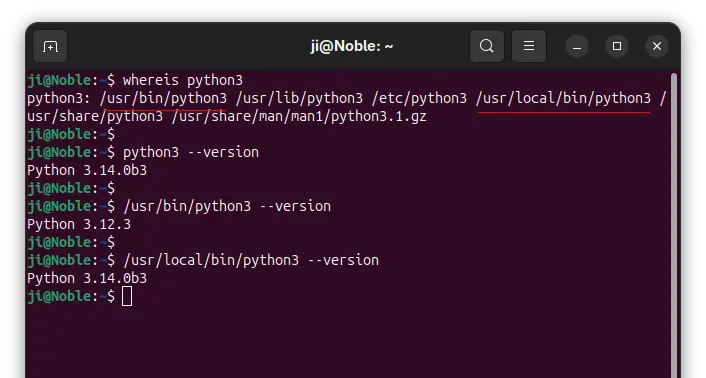Image resolution: width=706 pixels, height=378 pixels.
Task: Click the terminal scrollbar
Action: tap(674, 225)
